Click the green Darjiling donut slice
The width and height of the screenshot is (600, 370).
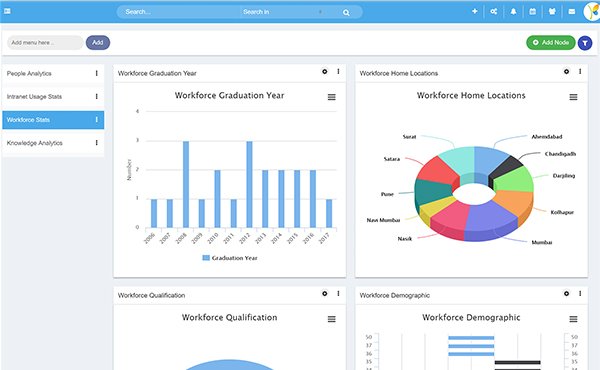pyautogui.click(x=515, y=178)
